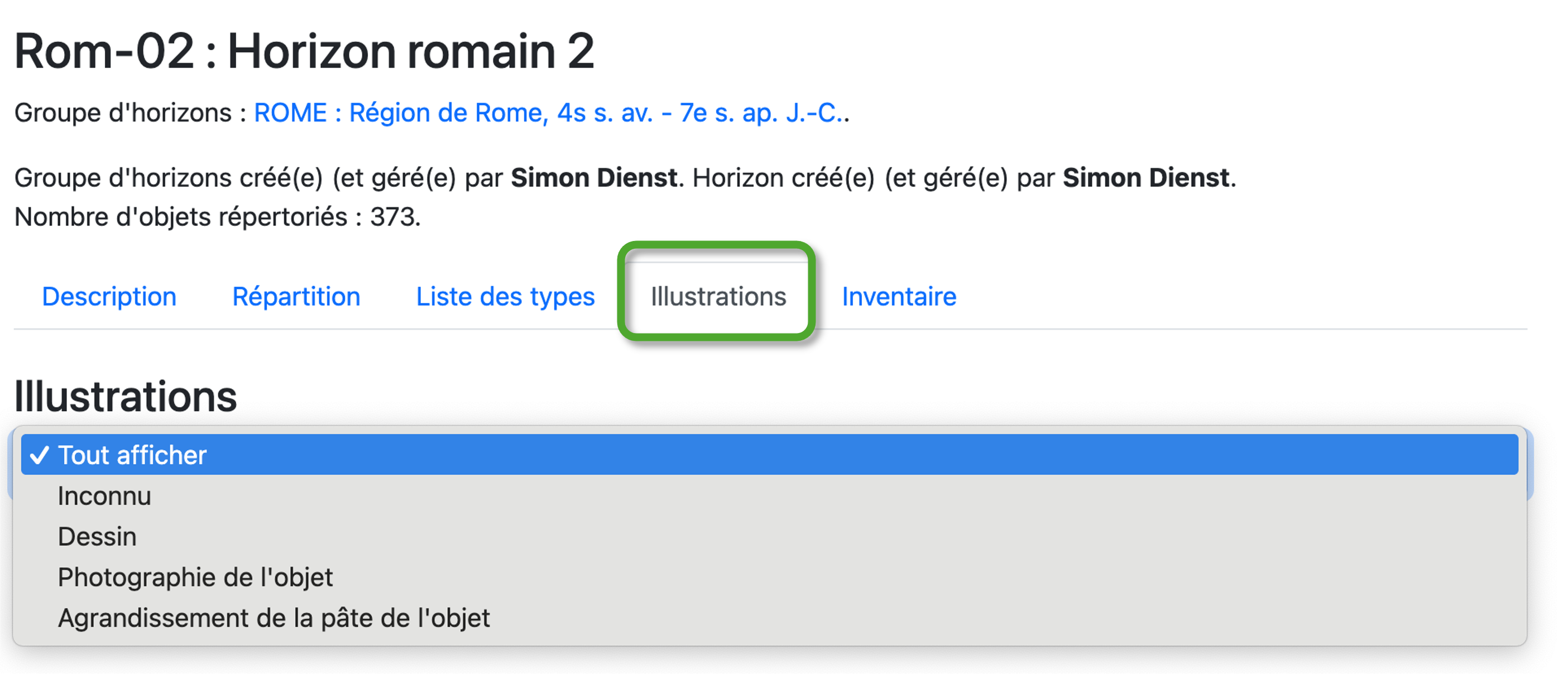Go to the Inventaire tab
Screen dimensions: 1568x675
pos(899,297)
